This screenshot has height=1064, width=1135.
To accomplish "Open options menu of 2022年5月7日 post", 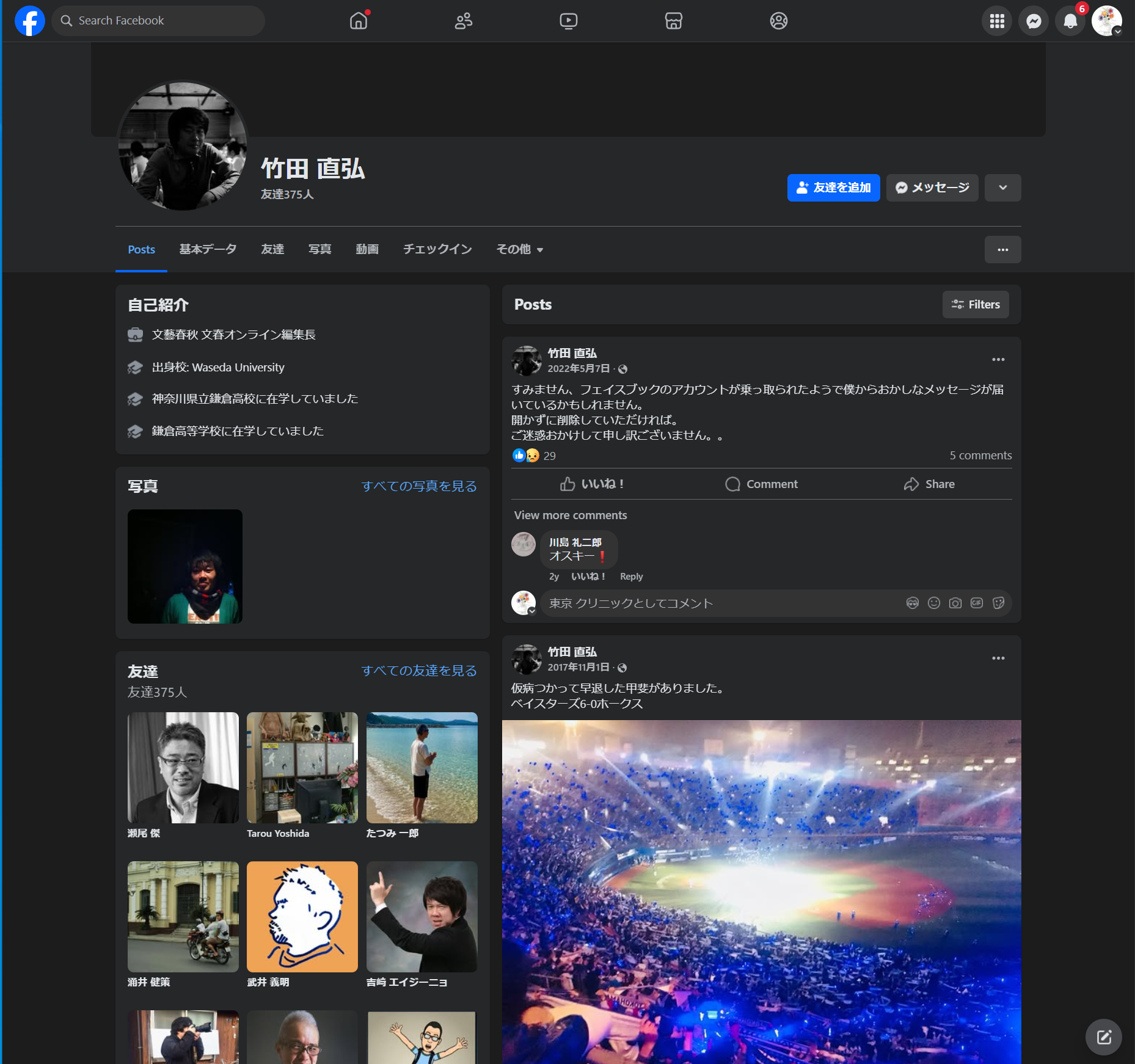I will pyautogui.click(x=998, y=360).
